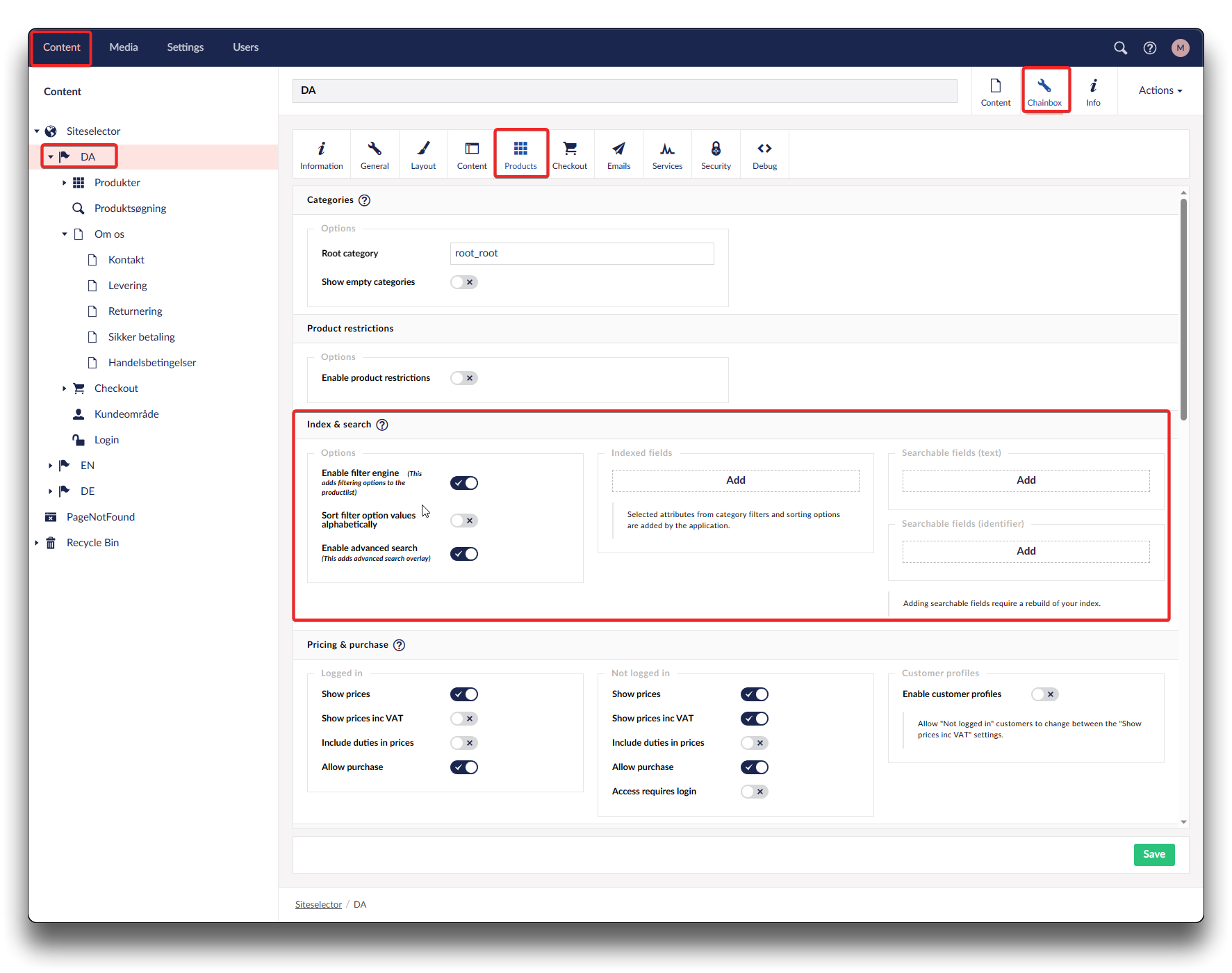Switch to the Settings section
1232x973 pixels.
[x=185, y=47]
